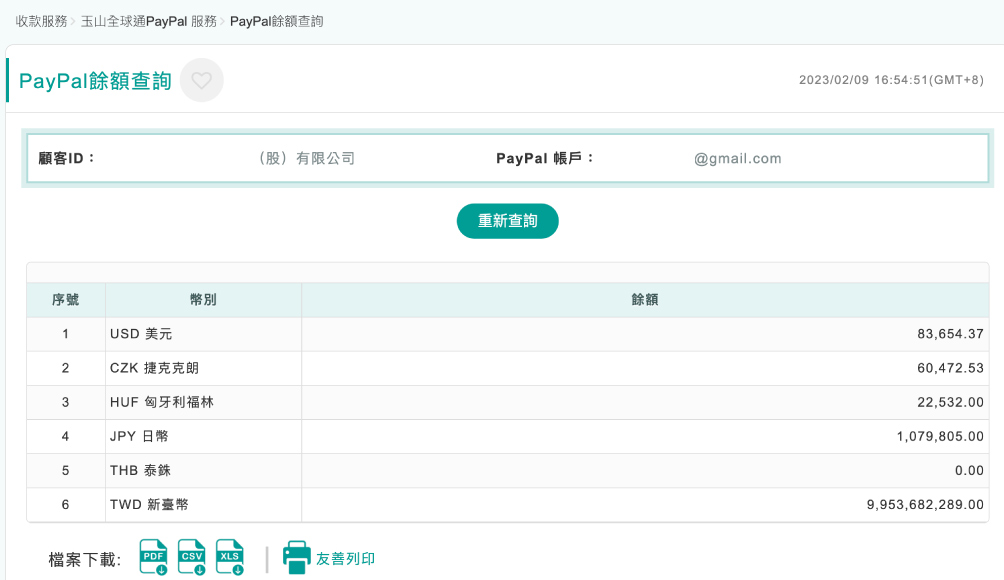Go to 收款服務 in the breadcrumb

[x=41, y=21]
